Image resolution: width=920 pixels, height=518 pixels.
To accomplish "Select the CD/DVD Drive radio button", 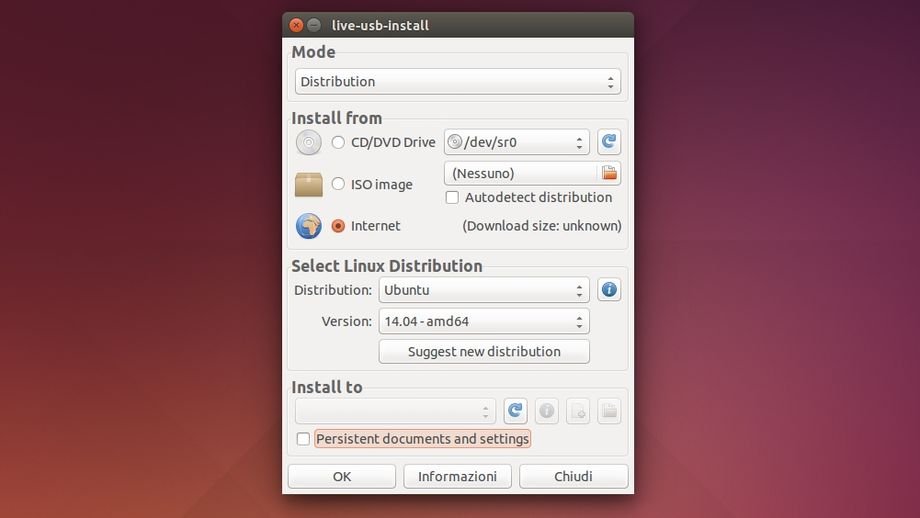I will point(338,143).
